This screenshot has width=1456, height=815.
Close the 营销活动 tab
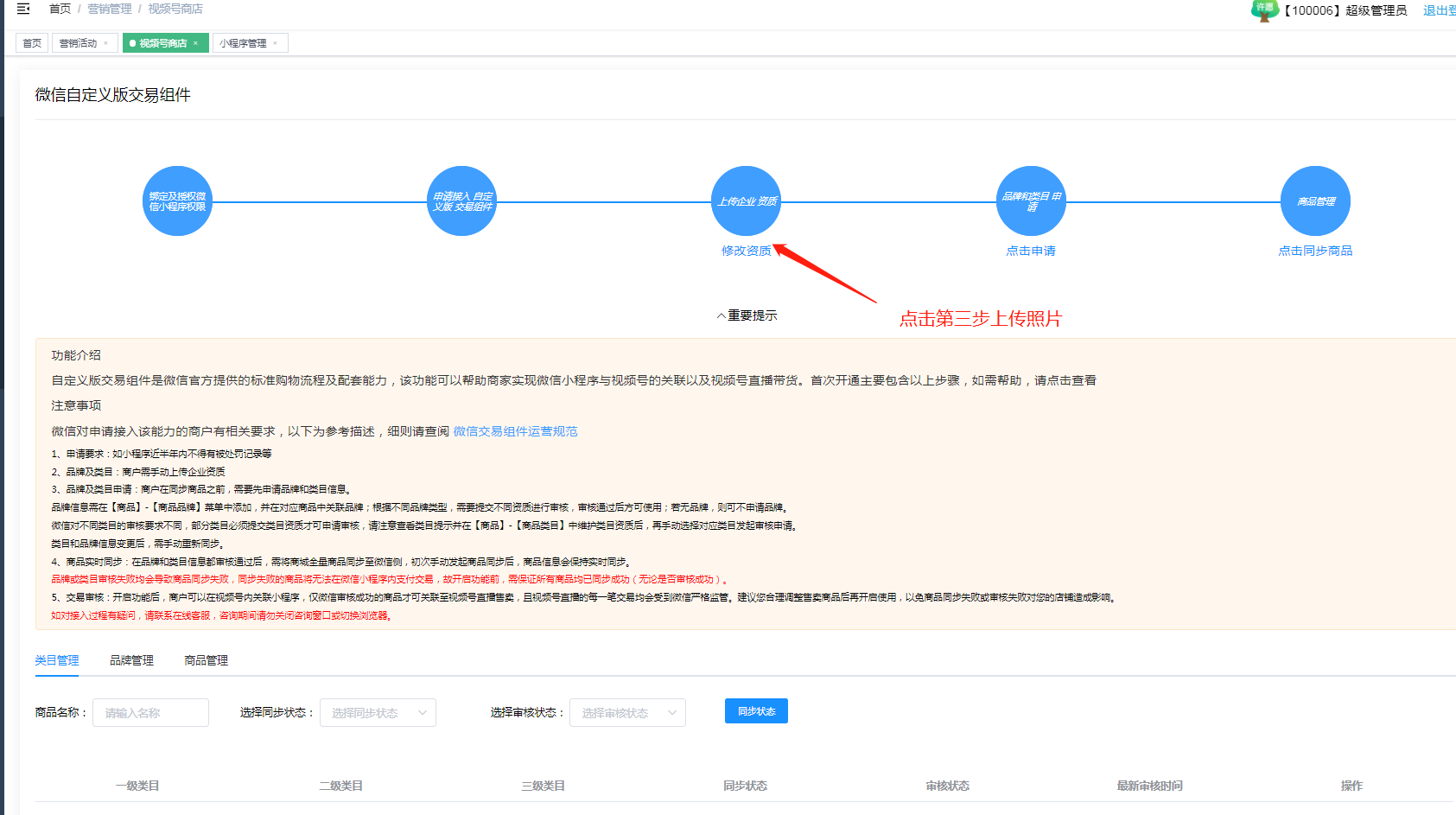tap(106, 43)
